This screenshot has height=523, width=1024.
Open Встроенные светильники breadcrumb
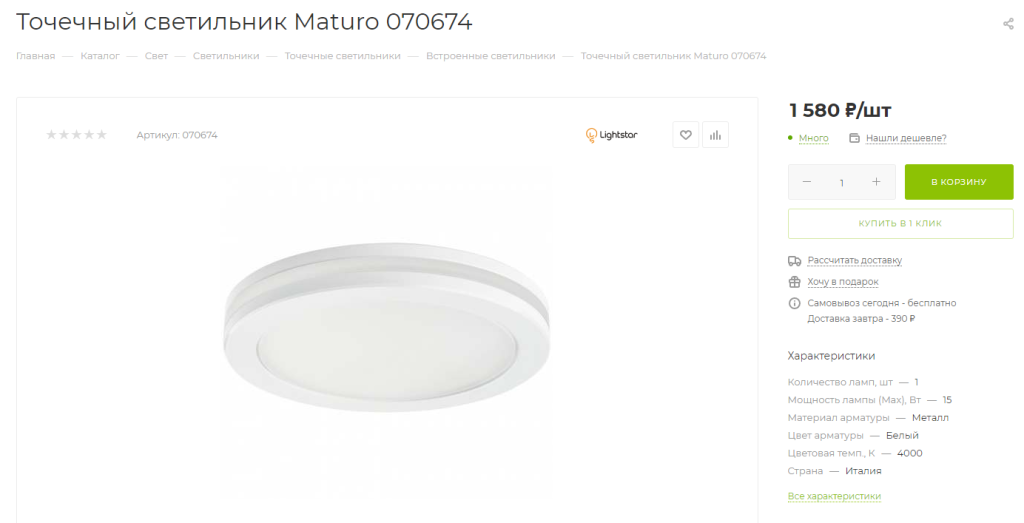[490, 56]
